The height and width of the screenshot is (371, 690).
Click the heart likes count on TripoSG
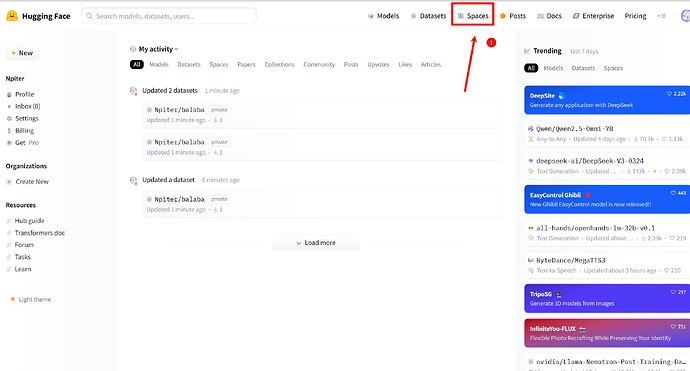(678, 292)
